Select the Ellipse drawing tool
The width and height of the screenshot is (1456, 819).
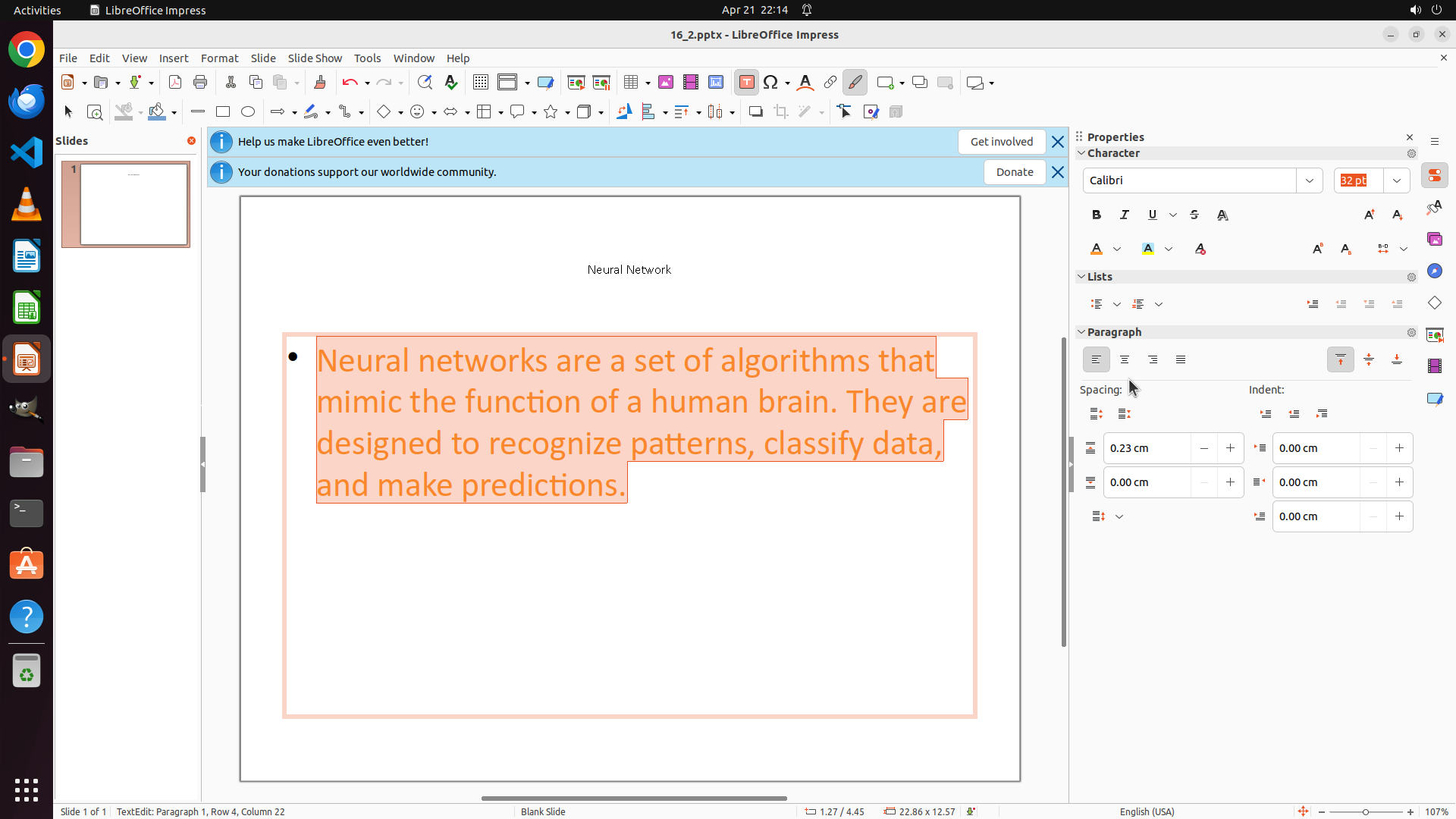(x=248, y=112)
